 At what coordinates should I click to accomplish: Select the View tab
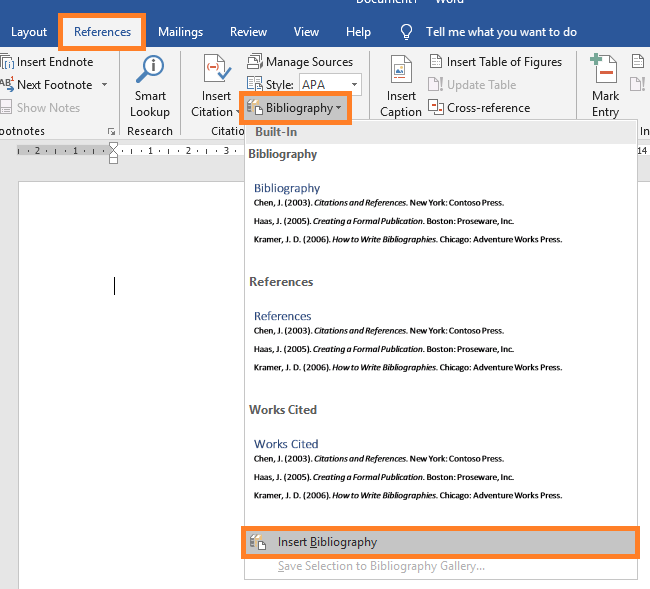[306, 32]
